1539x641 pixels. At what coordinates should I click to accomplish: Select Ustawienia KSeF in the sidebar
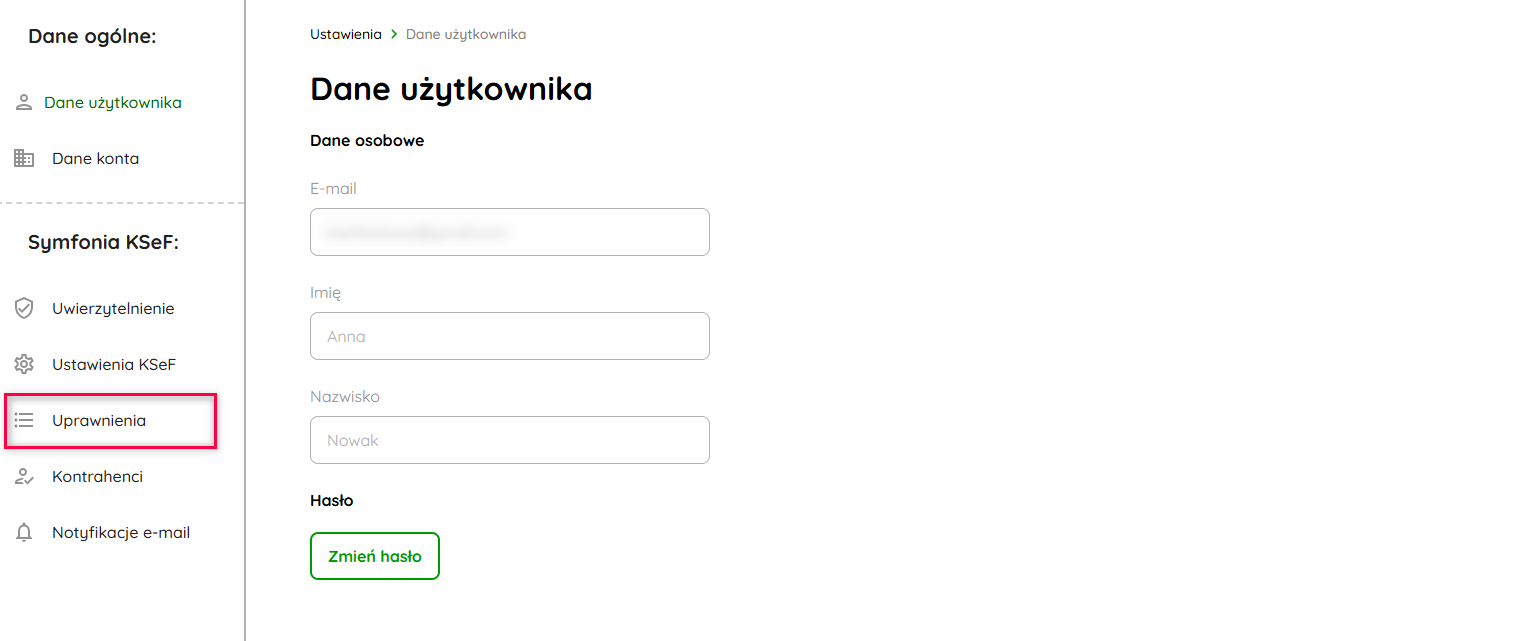(x=113, y=364)
